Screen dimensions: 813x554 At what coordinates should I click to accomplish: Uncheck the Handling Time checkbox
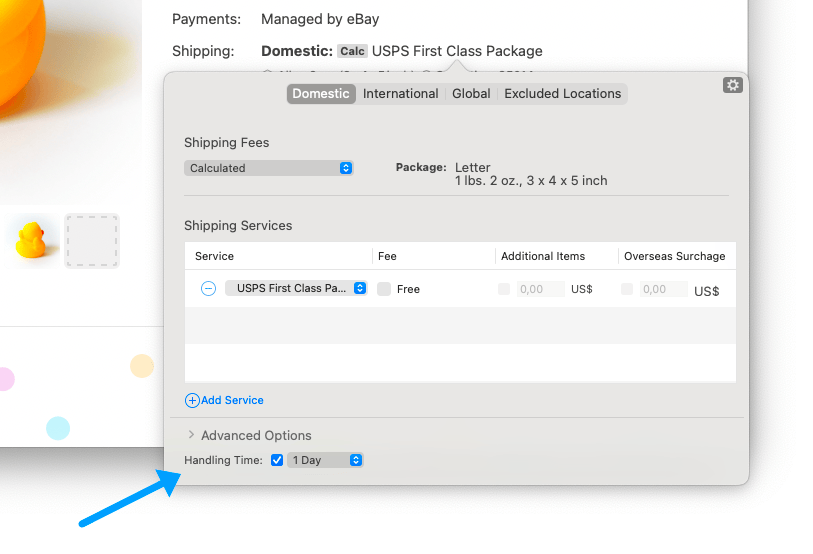tap(277, 460)
